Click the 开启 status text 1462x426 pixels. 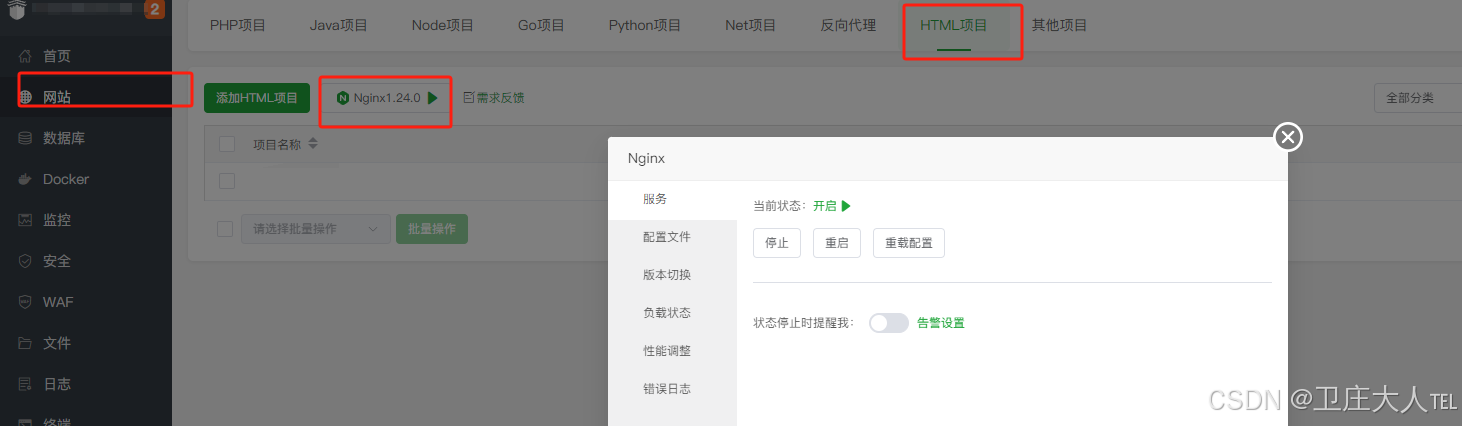(x=824, y=206)
